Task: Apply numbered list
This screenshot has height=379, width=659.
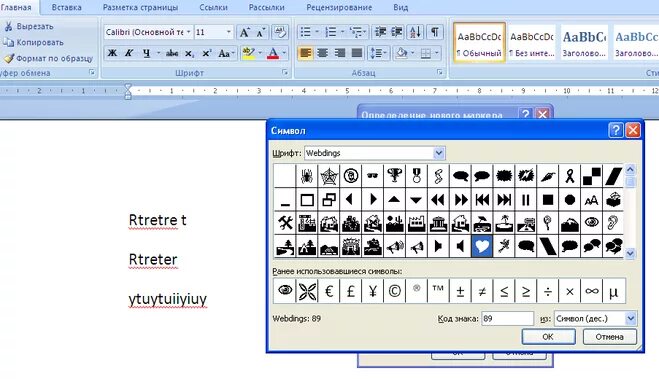Action: [x=331, y=32]
